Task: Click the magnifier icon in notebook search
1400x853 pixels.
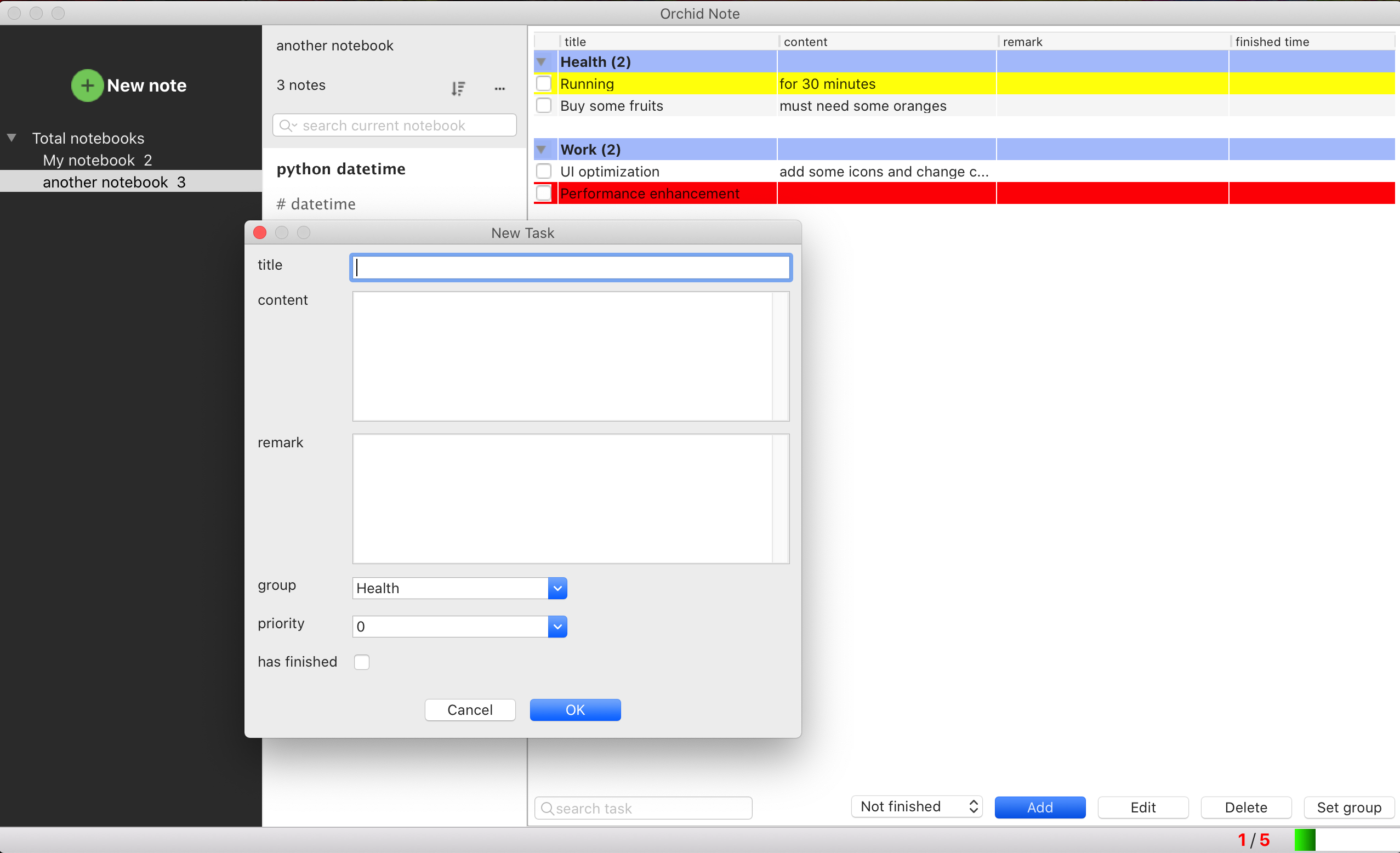Action: pos(287,125)
